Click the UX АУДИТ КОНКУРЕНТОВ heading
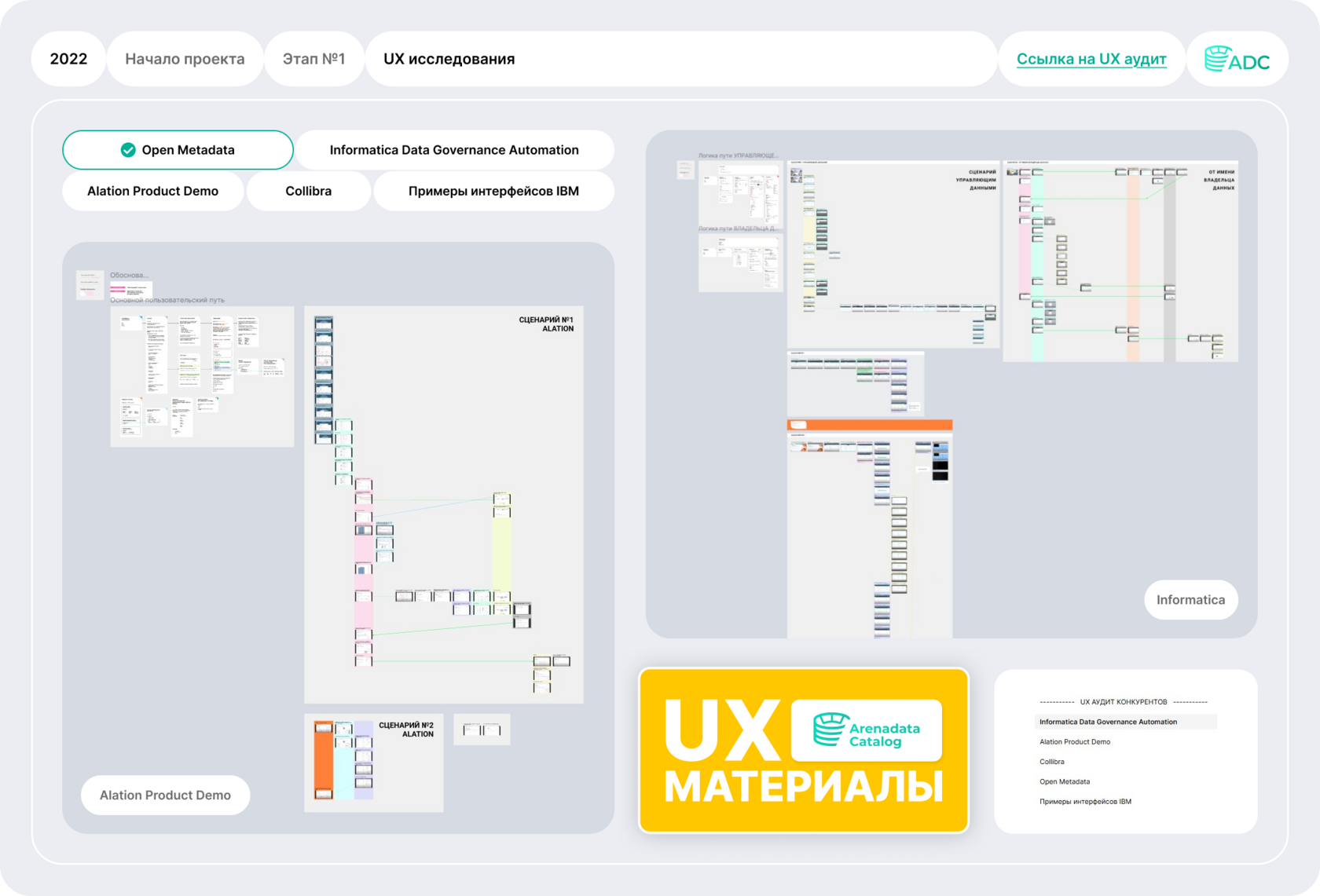The width and height of the screenshot is (1320, 896). (1124, 702)
